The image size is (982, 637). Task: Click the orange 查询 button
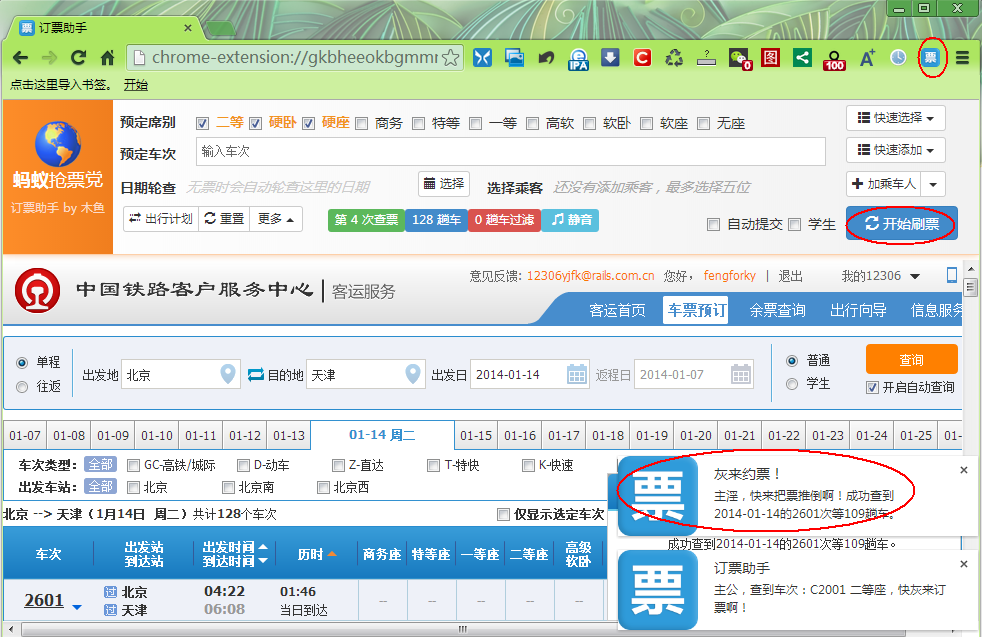pyautogui.click(x=911, y=360)
